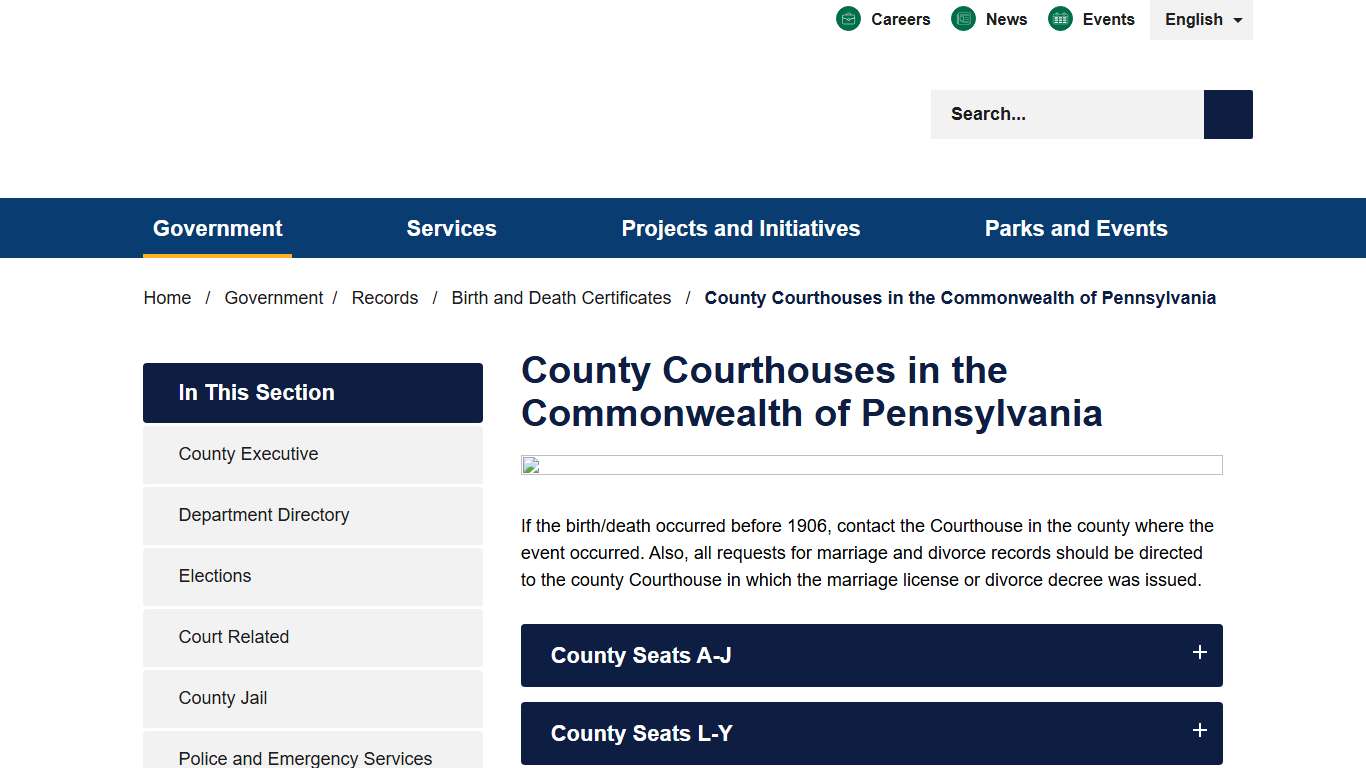This screenshot has width=1366, height=768.
Task: Open the Projects and Initiatives menu
Action: [741, 228]
